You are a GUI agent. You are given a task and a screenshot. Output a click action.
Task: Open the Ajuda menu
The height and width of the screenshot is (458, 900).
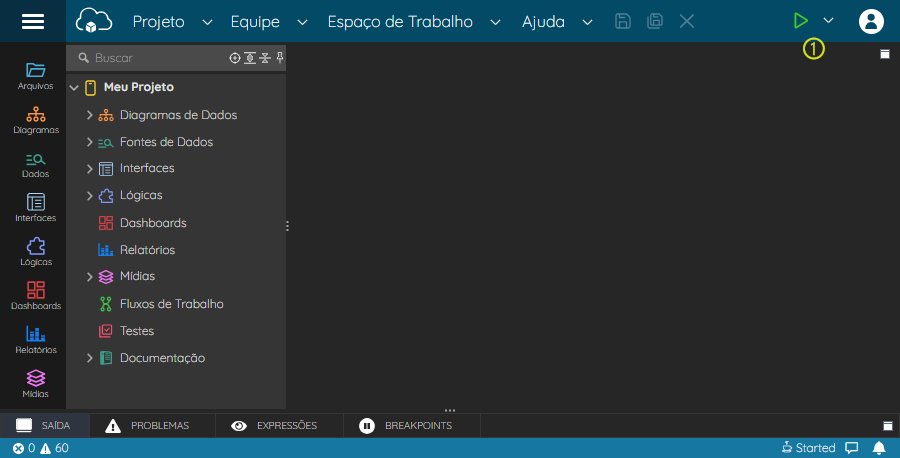pos(543,22)
